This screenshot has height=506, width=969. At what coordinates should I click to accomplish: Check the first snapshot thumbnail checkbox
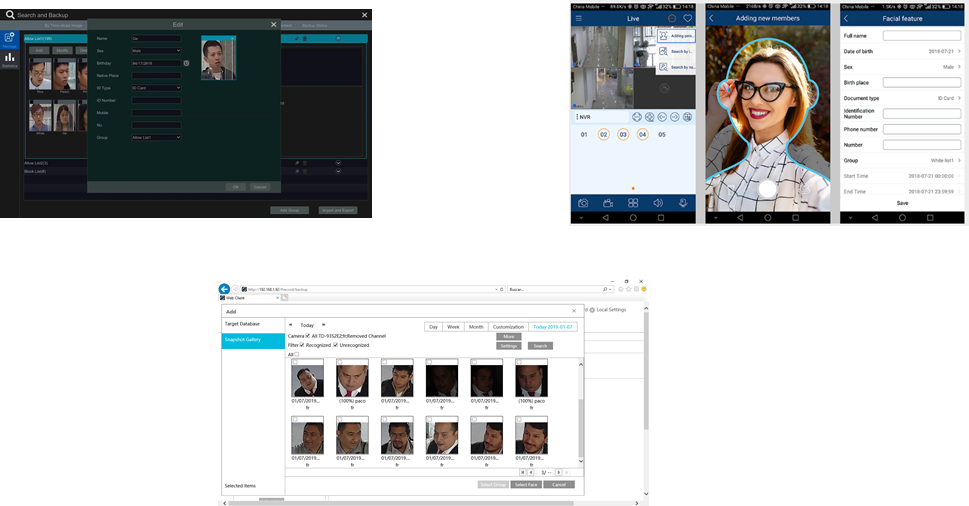pos(295,362)
